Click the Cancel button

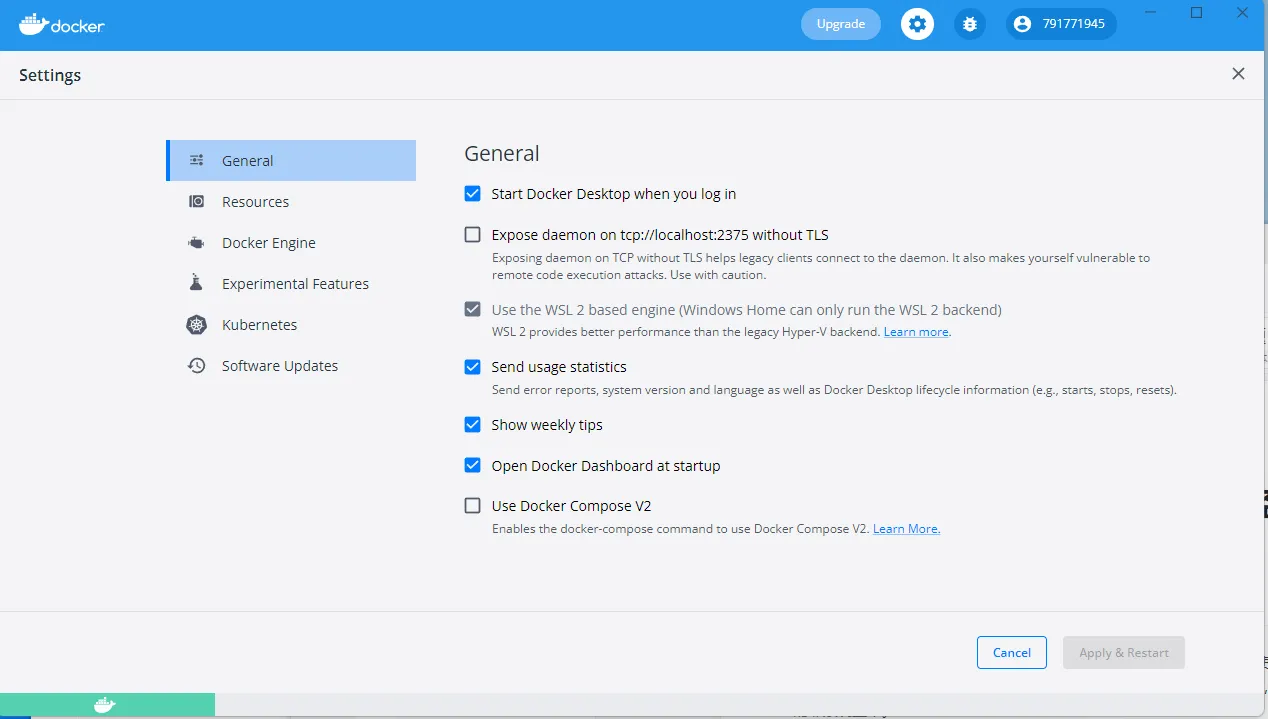[1011, 653]
